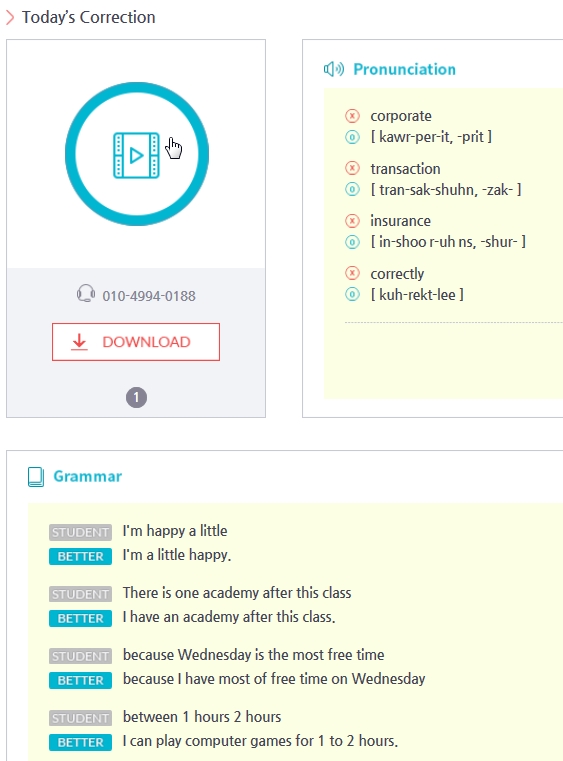Viewport: 563px width, 761px height.
Task: Click the red X icon beside corporate
Action: (x=352, y=116)
